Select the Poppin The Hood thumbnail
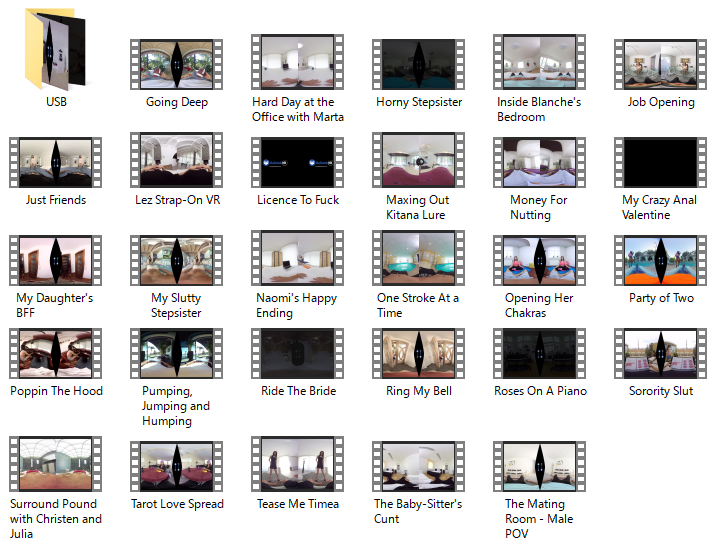The width and height of the screenshot is (717, 549). [x=56, y=352]
